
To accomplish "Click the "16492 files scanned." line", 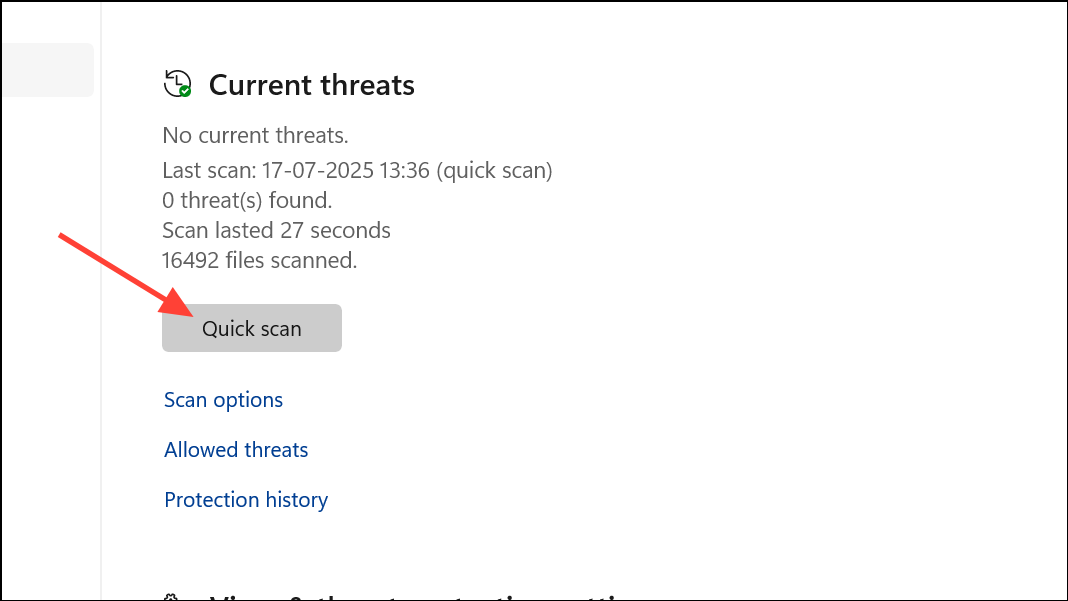I will (259, 260).
